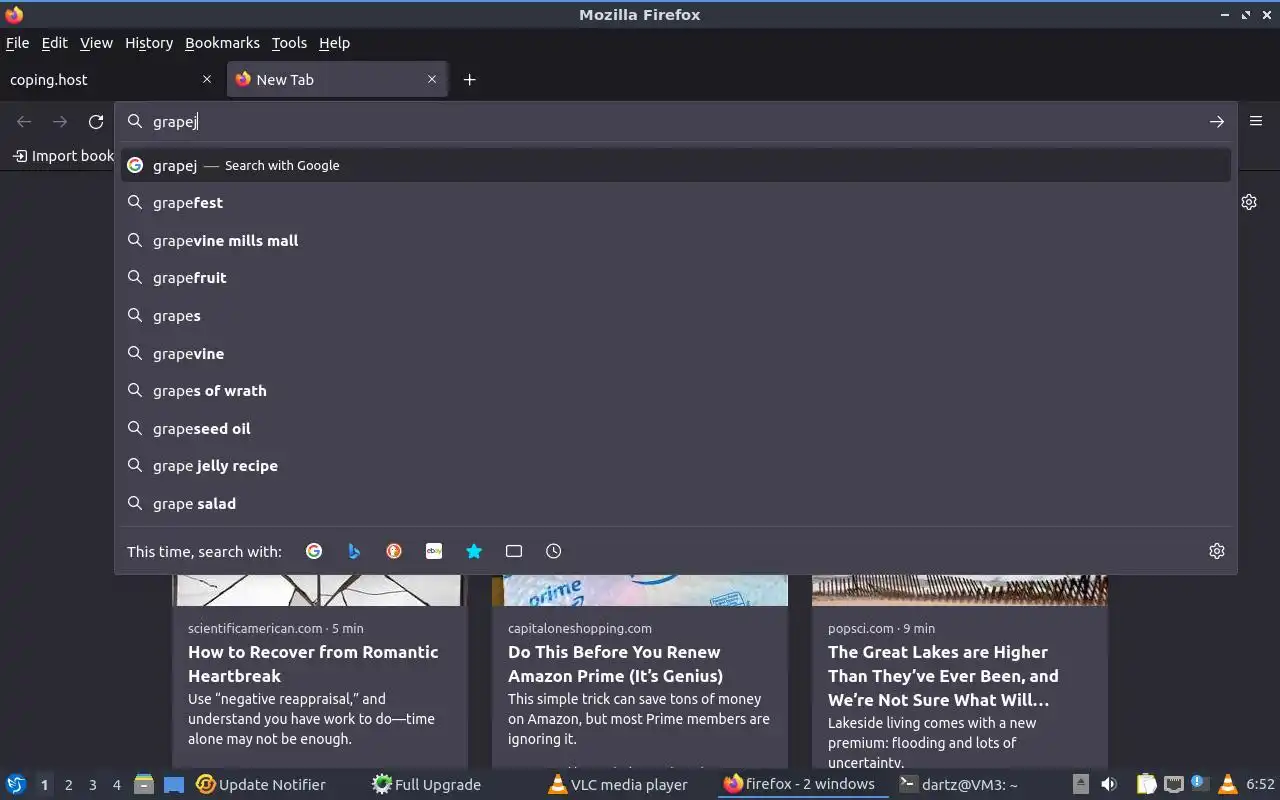Screen dimensions: 1280x800
Task: Click the forward navigation arrow
Action: click(x=60, y=122)
